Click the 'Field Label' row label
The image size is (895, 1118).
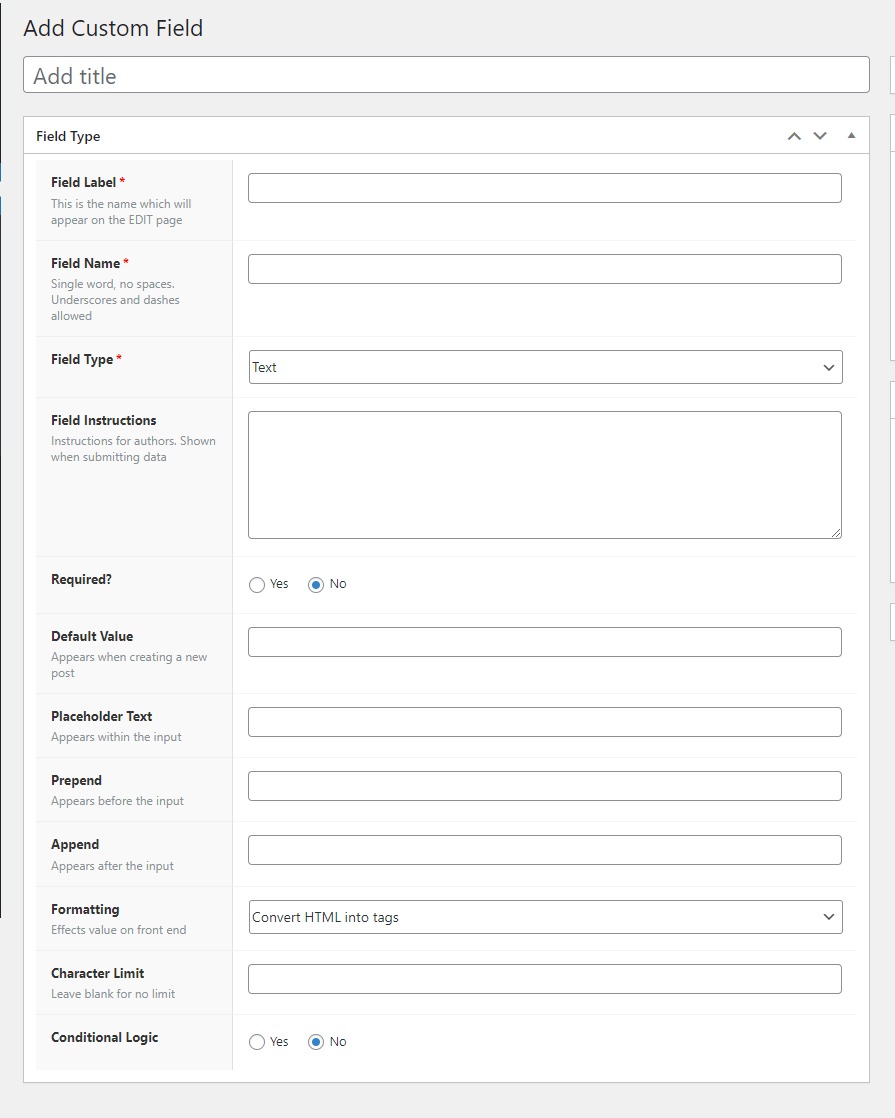[83, 183]
